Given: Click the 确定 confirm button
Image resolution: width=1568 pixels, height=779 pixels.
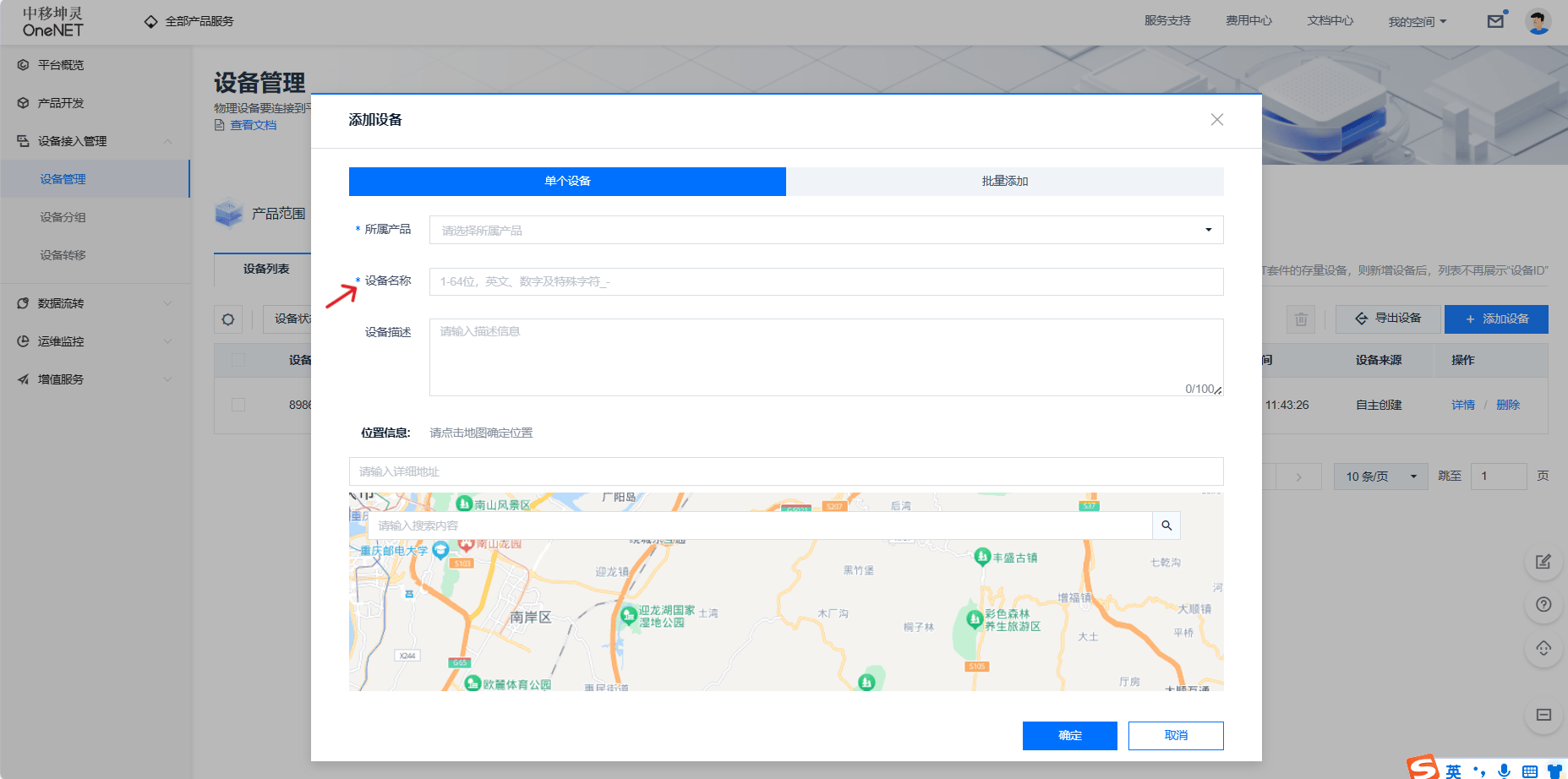Looking at the screenshot, I should [1069, 735].
